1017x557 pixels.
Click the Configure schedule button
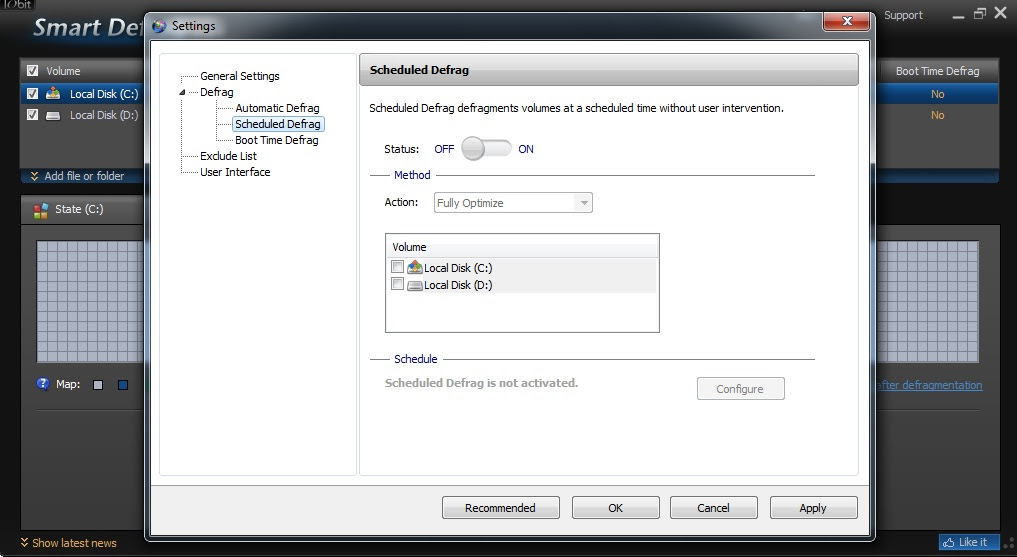(x=741, y=388)
